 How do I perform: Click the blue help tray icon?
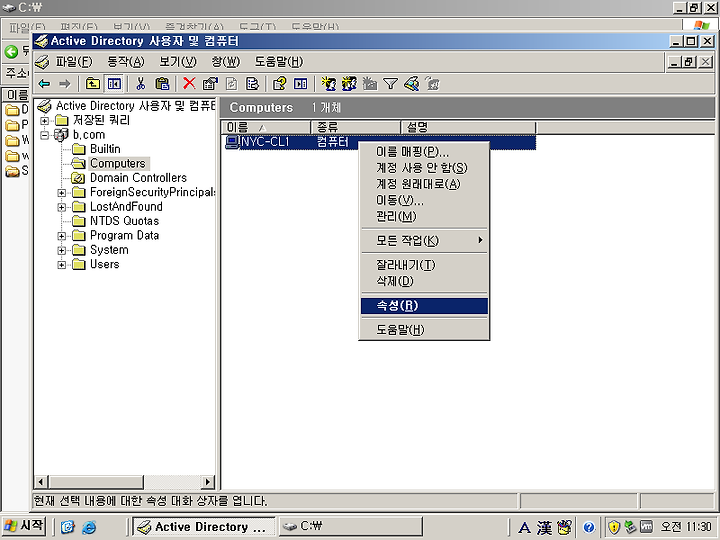point(589,527)
